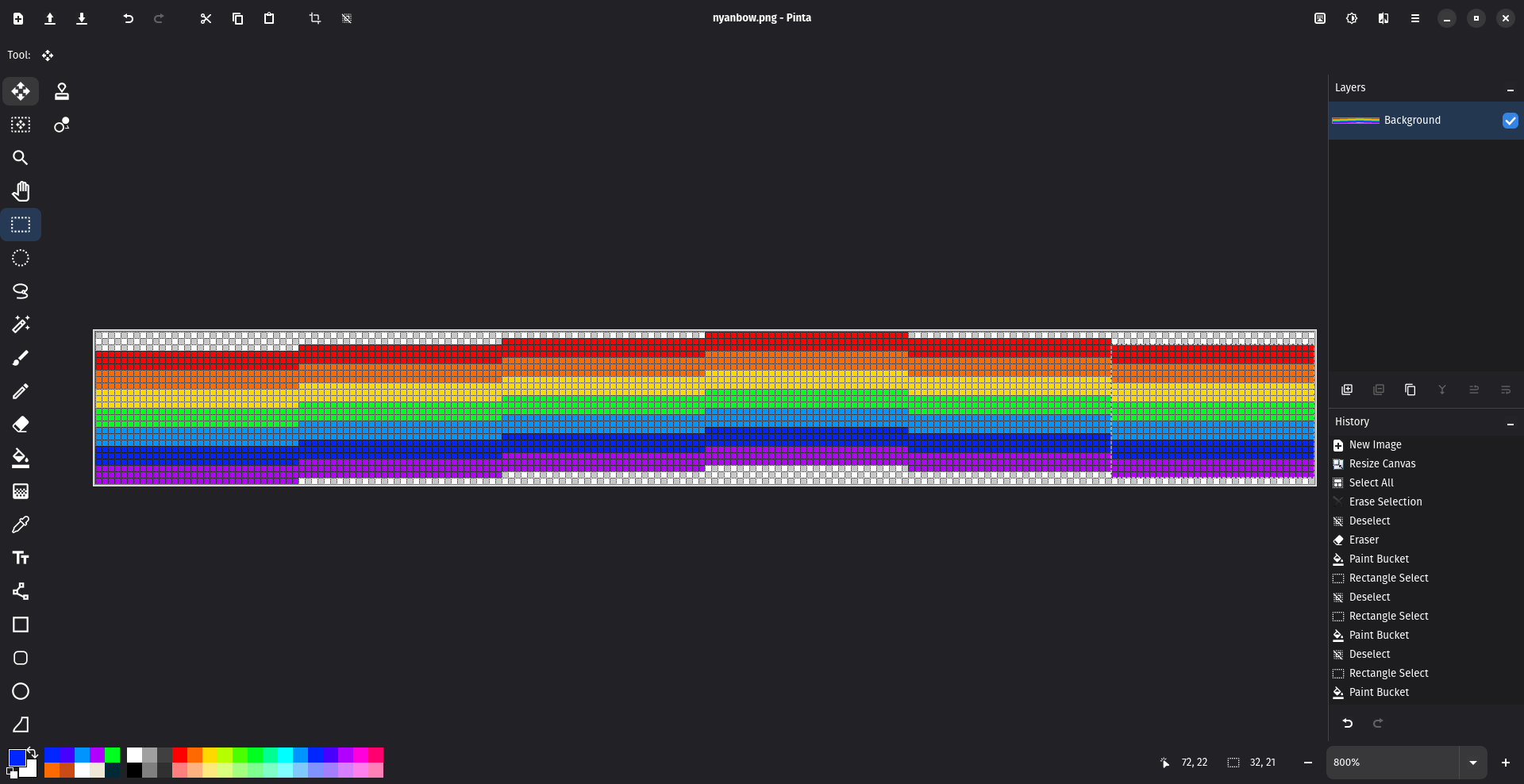Copy the selection in top toolbar

[237, 18]
